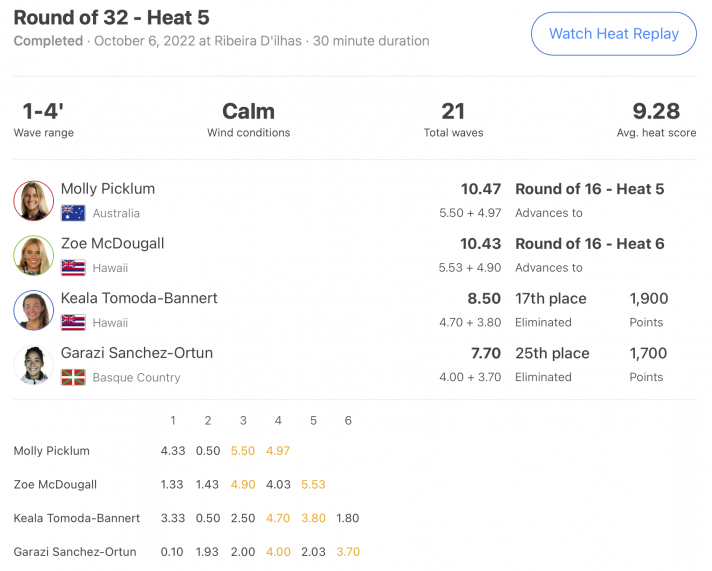Click the Australia flag icon
Screen dimensions: 712x571
pos(73,213)
